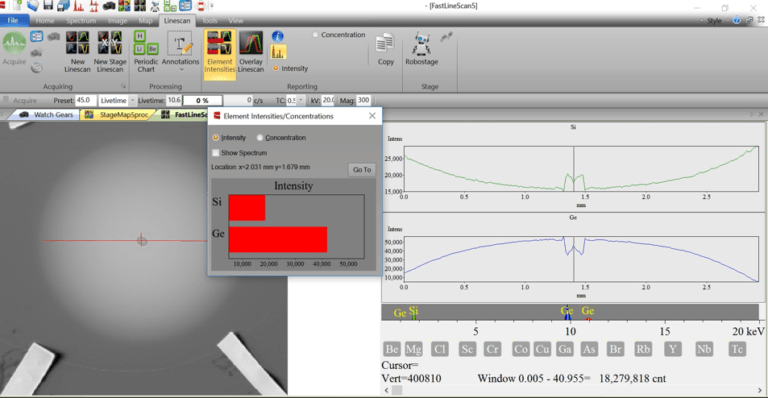Switch to the Home ribbon tab
Viewport: 768px width, 398px height.
click(45, 21)
